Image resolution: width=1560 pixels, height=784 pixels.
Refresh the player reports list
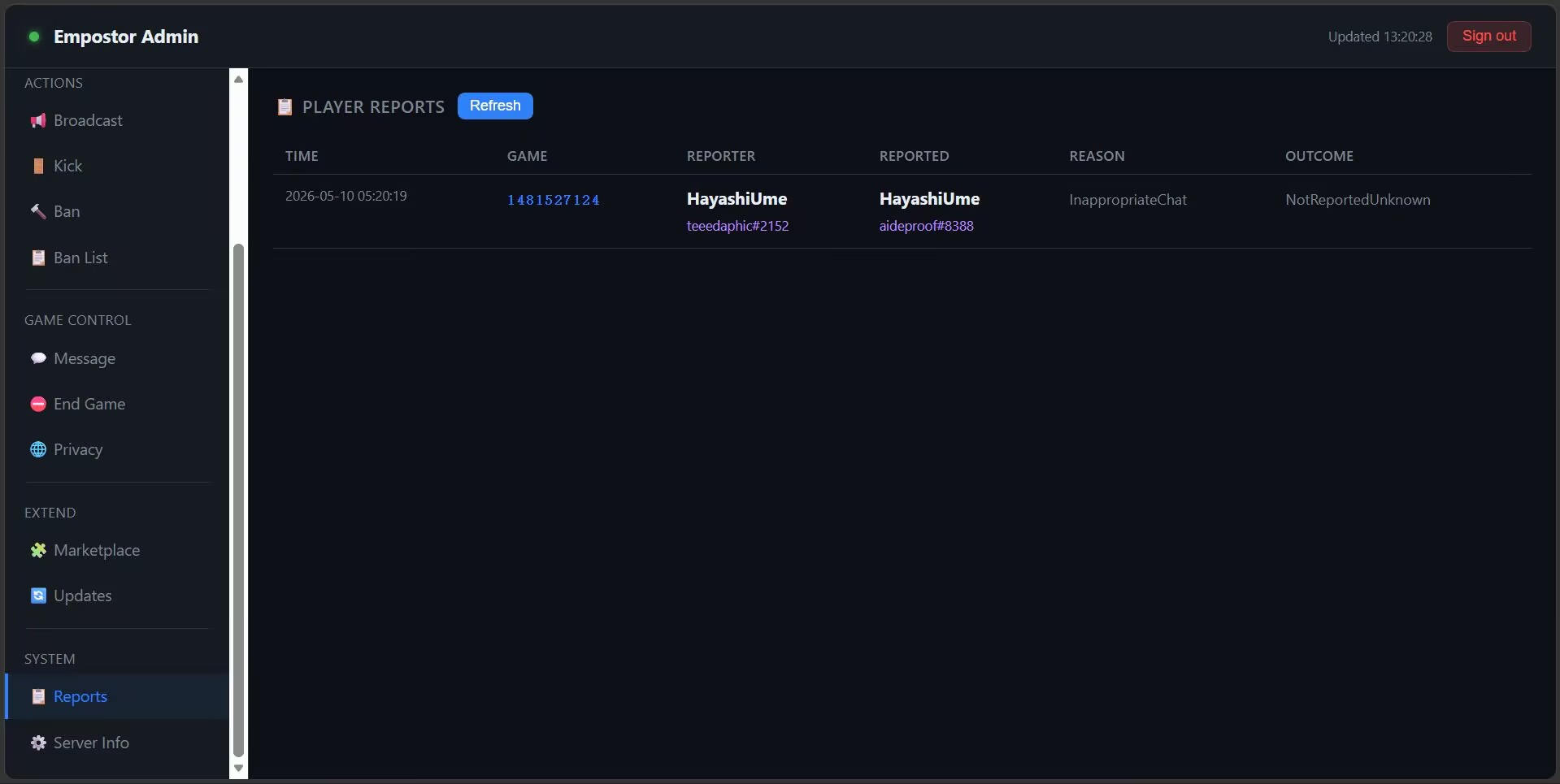[495, 106]
